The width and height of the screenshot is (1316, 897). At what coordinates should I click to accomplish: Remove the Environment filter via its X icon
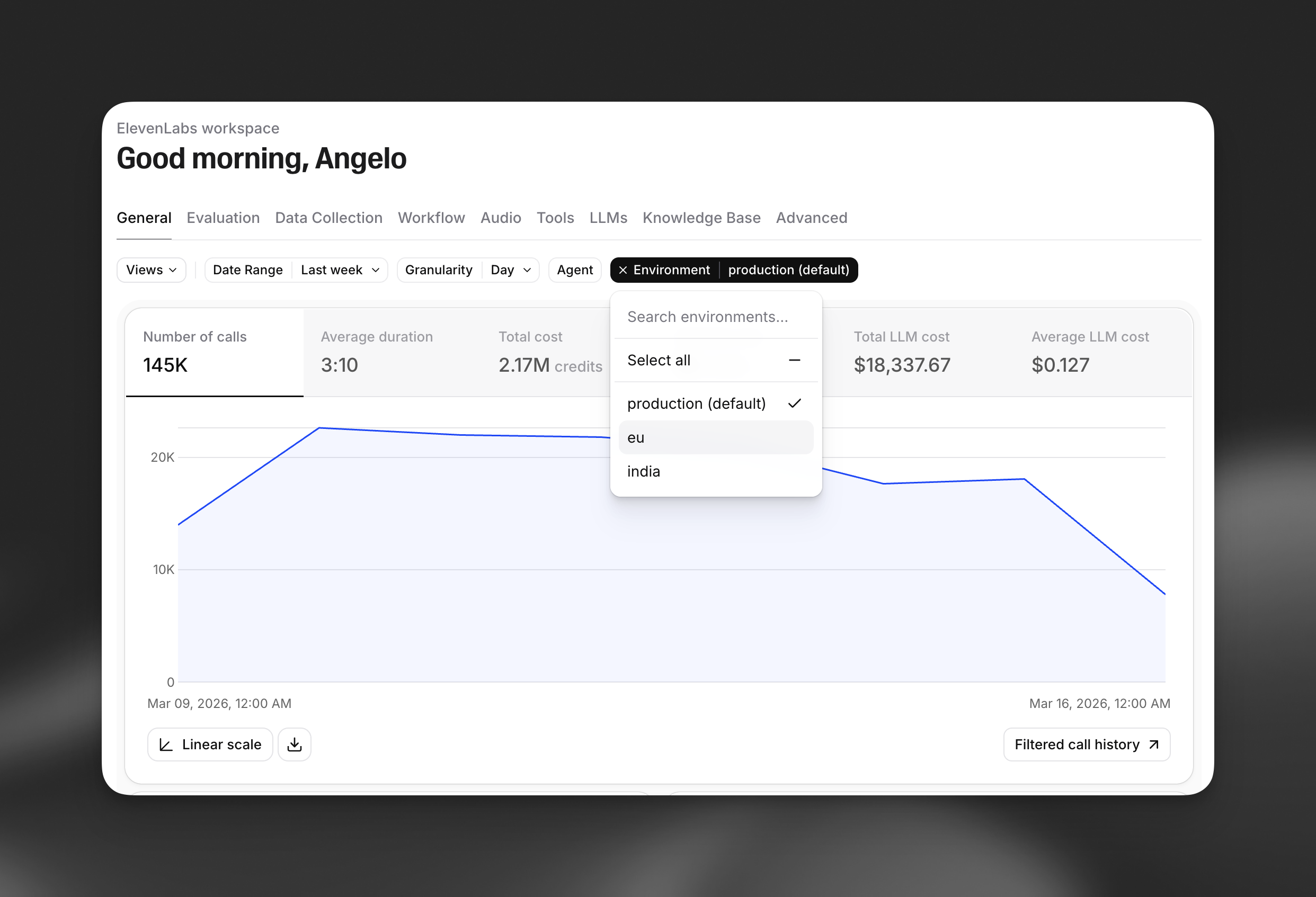click(623, 270)
